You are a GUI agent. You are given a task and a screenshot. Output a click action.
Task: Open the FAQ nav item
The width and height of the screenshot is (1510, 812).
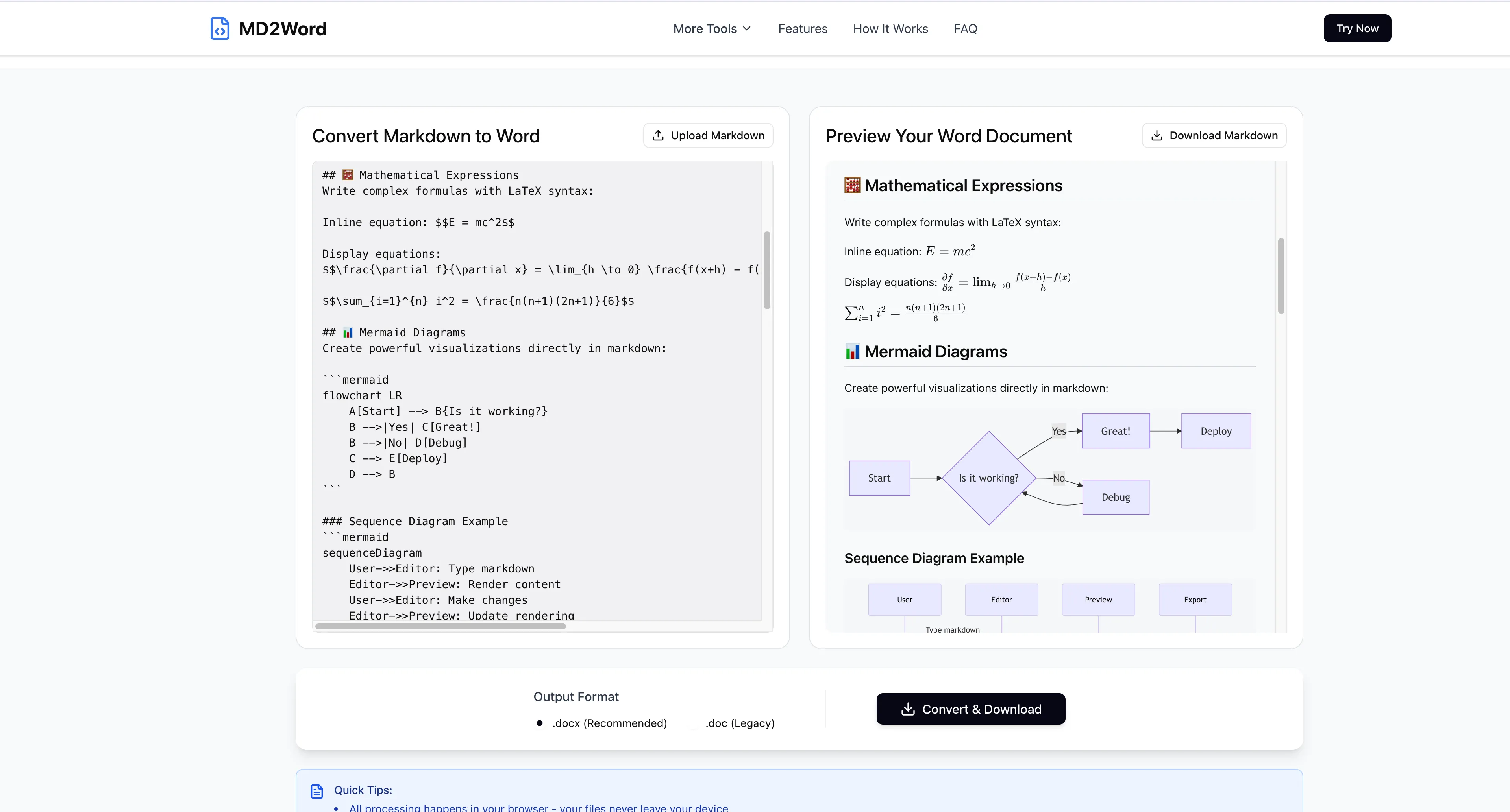pos(965,29)
